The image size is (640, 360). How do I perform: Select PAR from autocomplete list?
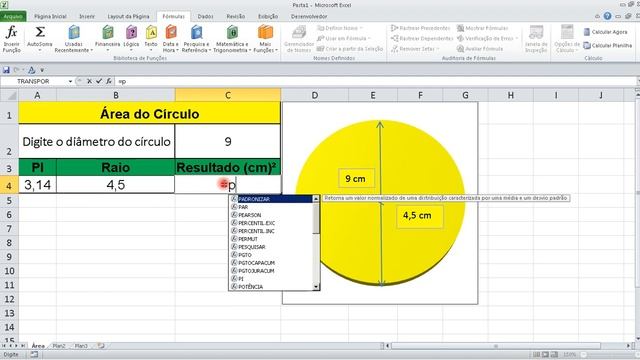pyautogui.click(x=271, y=207)
